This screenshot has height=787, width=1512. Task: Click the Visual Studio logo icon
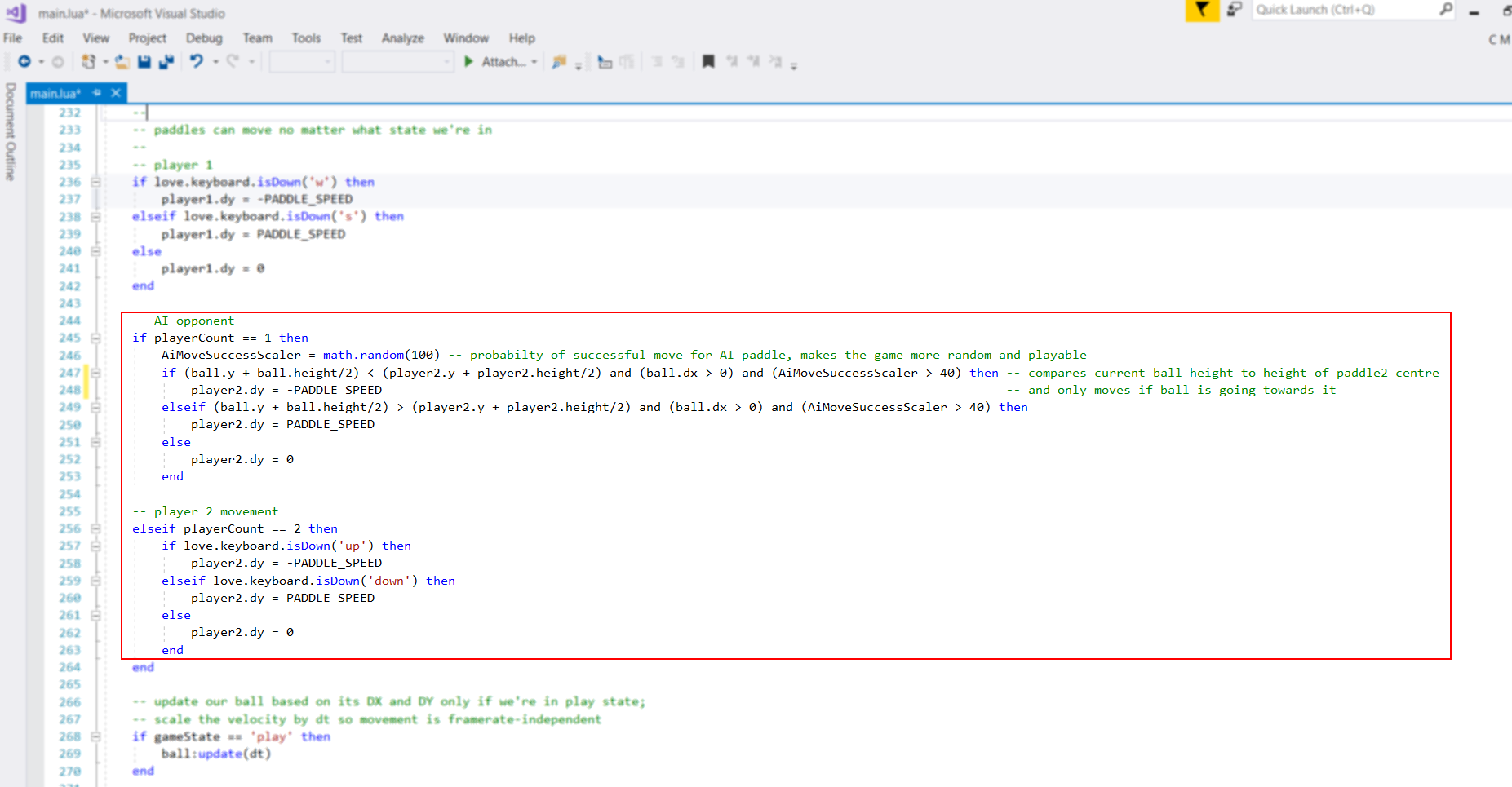click(16, 13)
